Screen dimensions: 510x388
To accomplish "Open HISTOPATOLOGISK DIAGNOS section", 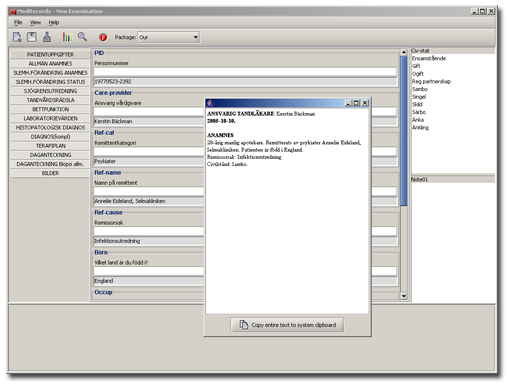I will pos(50,127).
